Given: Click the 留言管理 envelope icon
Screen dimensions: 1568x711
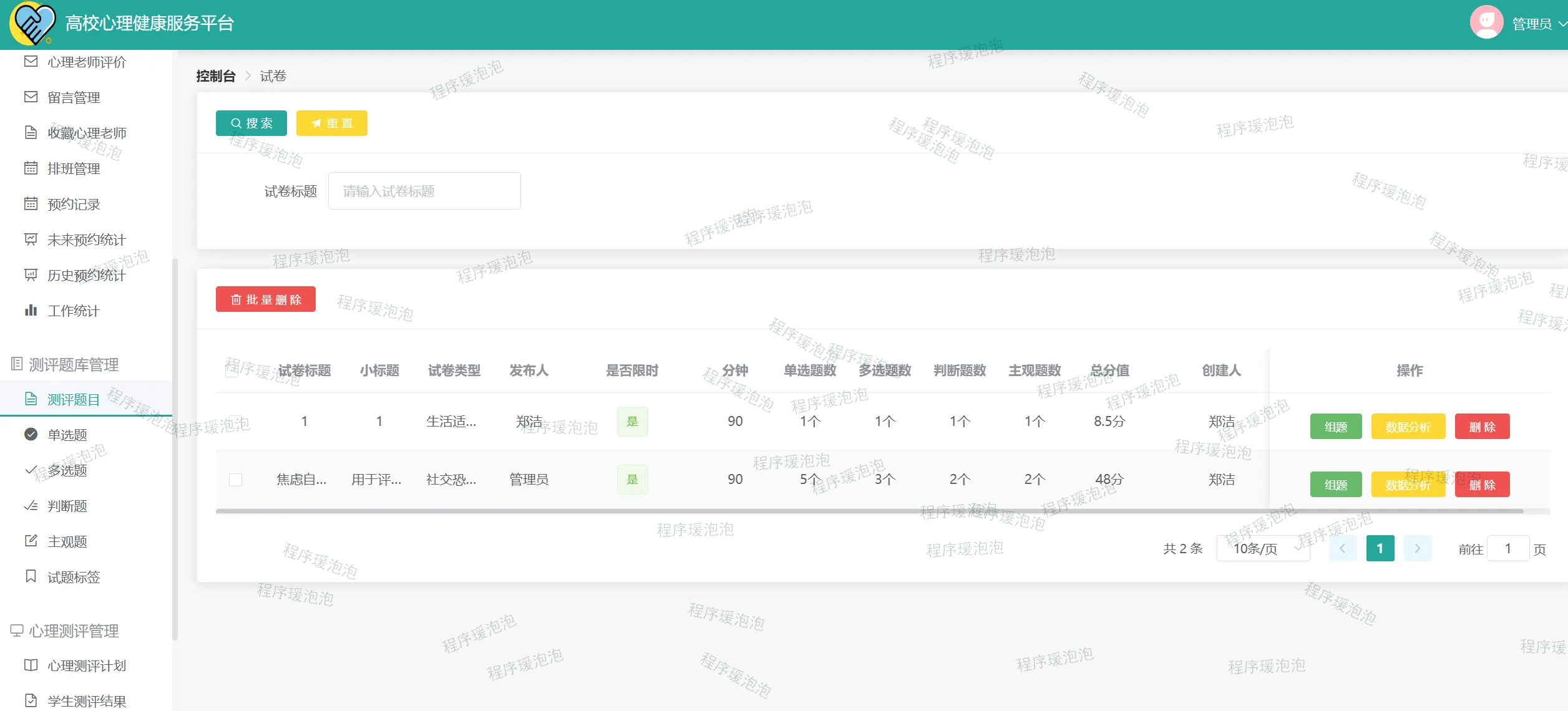Looking at the screenshot, I should 31,97.
